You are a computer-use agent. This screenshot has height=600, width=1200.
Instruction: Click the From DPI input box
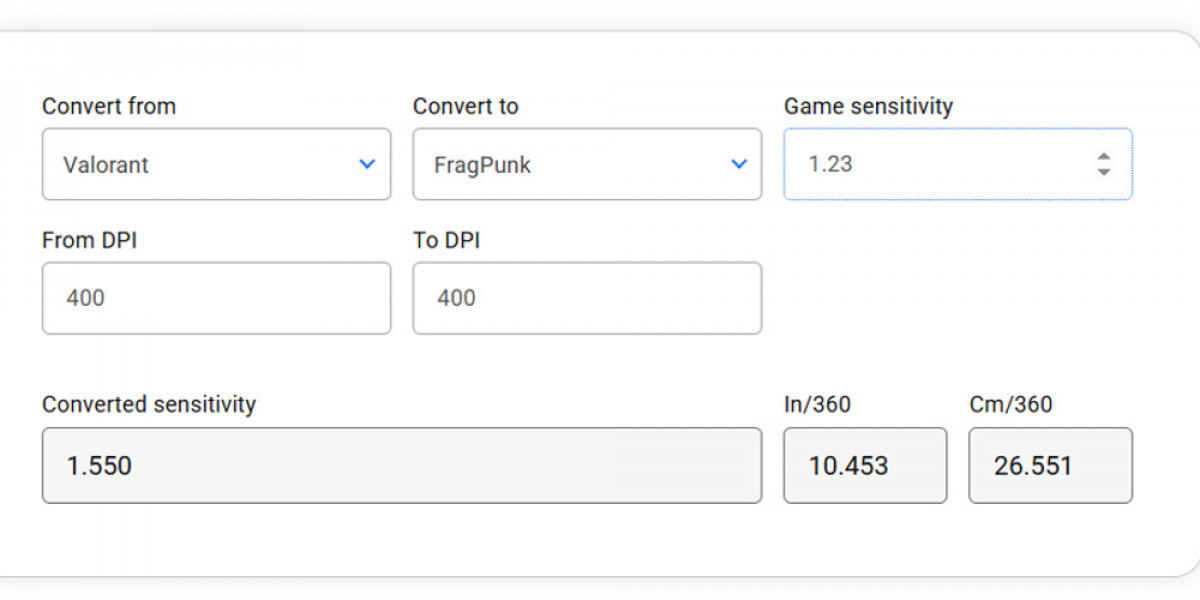[216, 298]
